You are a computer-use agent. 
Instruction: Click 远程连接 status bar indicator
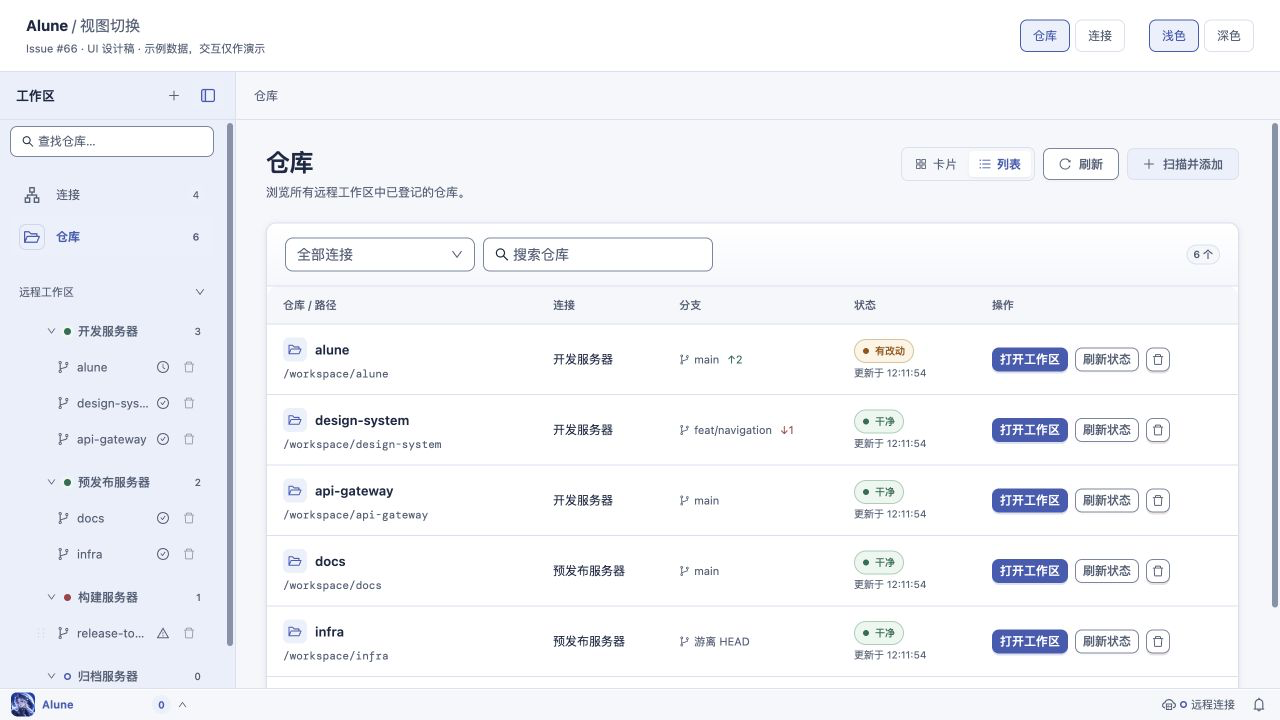[x=1198, y=705]
